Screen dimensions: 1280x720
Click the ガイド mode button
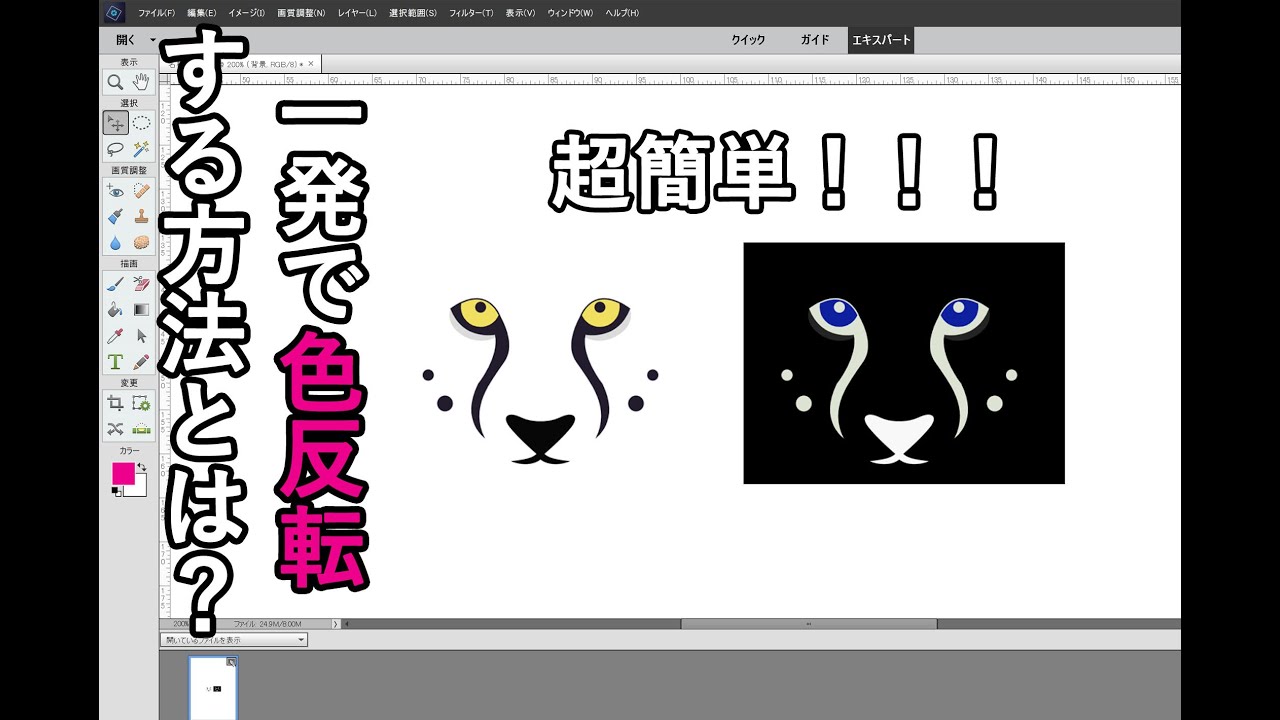pos(814,40)
